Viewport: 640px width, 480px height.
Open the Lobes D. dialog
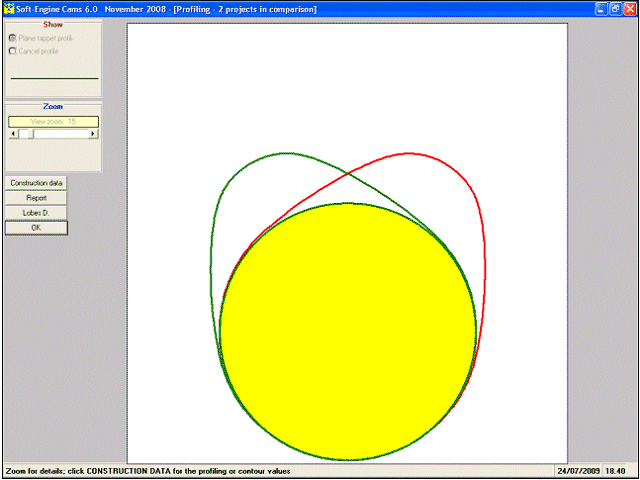coord(36,213)
